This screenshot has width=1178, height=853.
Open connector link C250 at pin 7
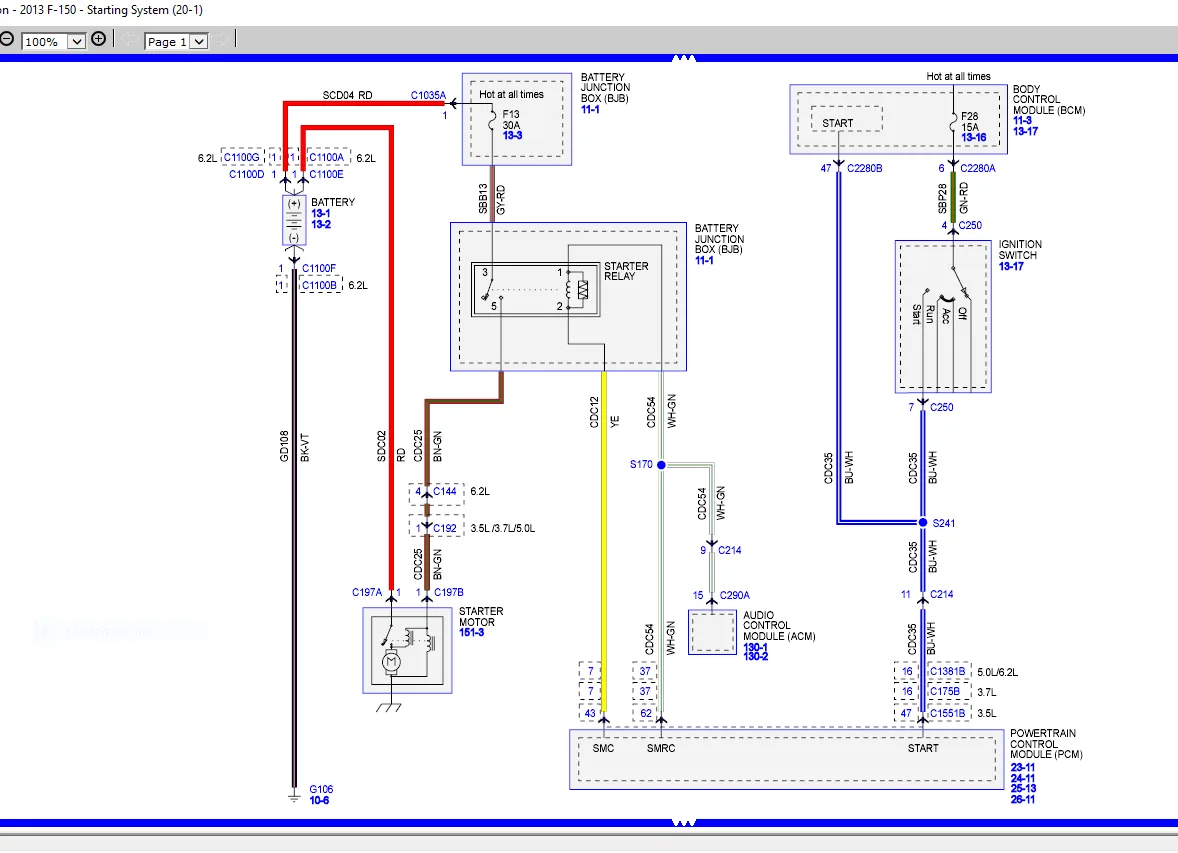pyautogui.click(x=941, y=407)
